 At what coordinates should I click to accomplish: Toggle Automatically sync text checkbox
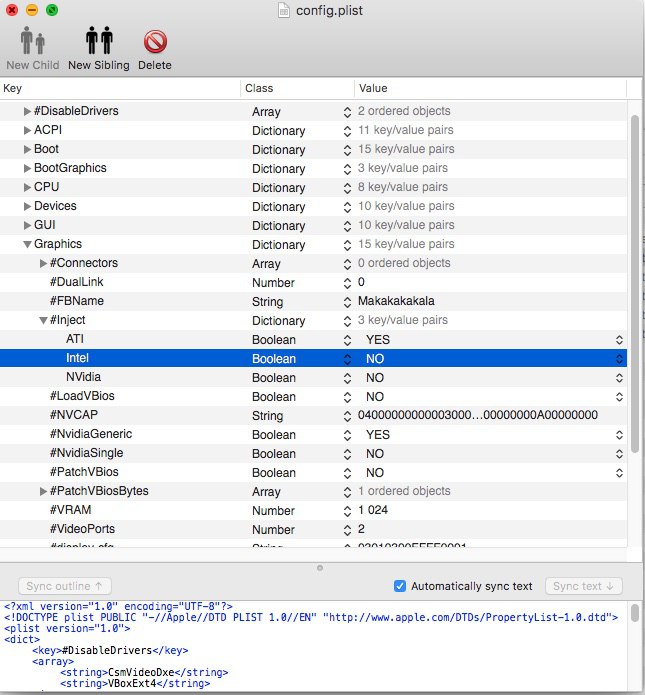click(x=399, y=586)
